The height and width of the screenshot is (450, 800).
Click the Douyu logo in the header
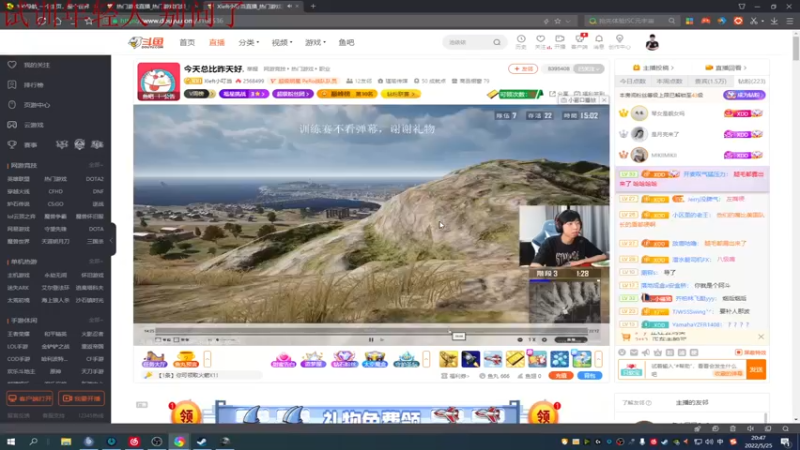[146, 43]
